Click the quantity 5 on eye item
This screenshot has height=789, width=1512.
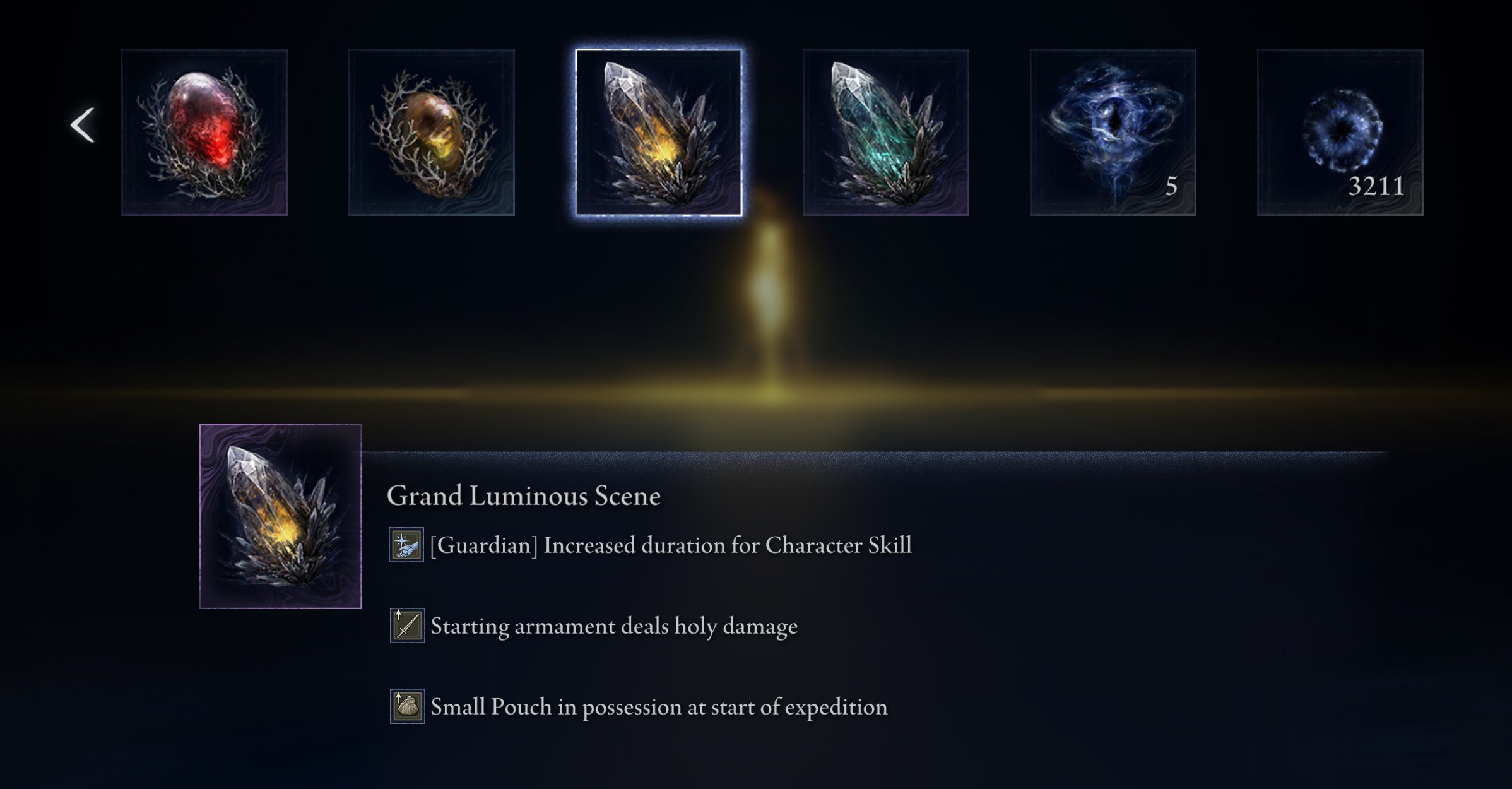1171,186
